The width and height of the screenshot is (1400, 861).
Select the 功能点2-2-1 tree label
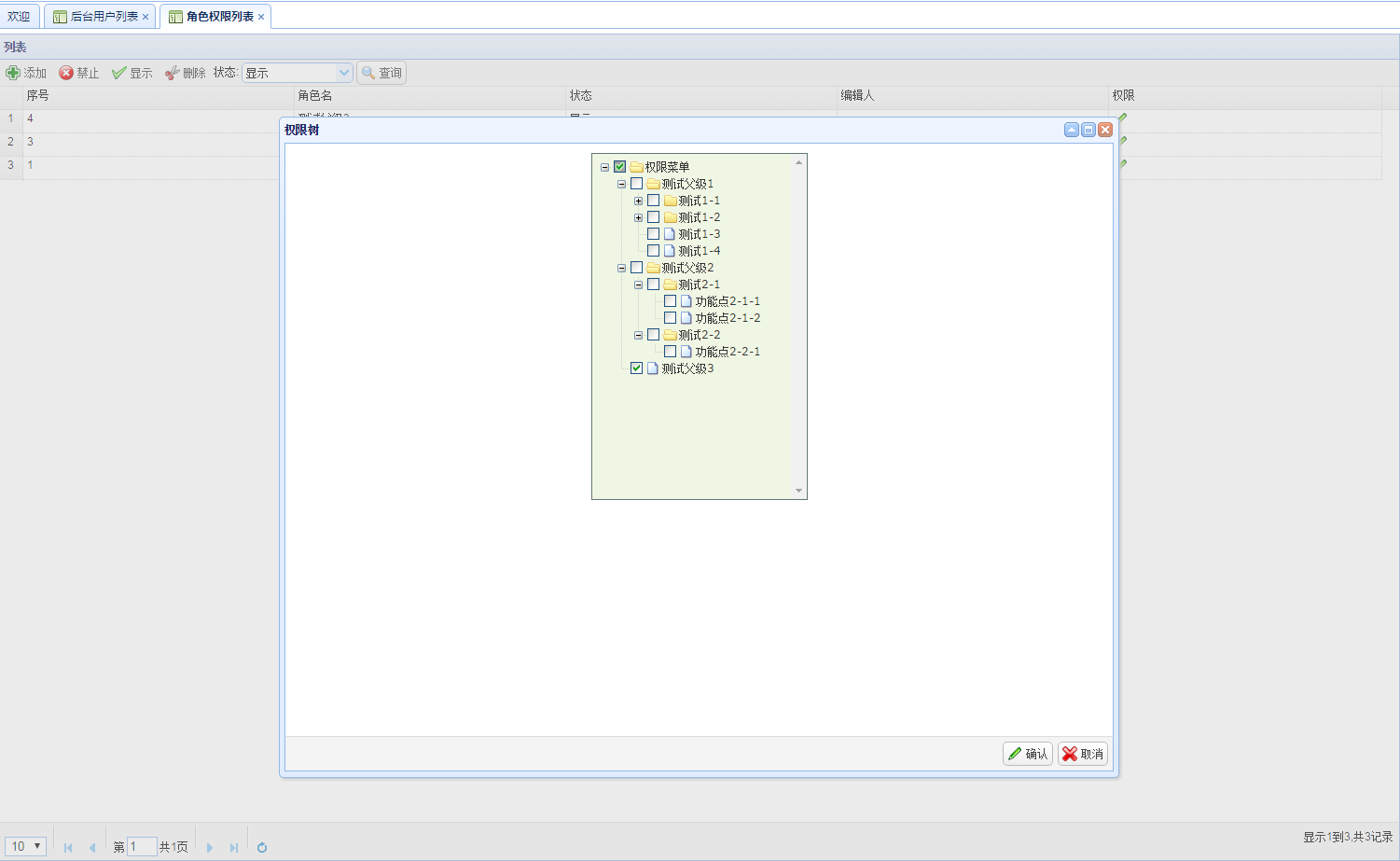coord(728,352)
